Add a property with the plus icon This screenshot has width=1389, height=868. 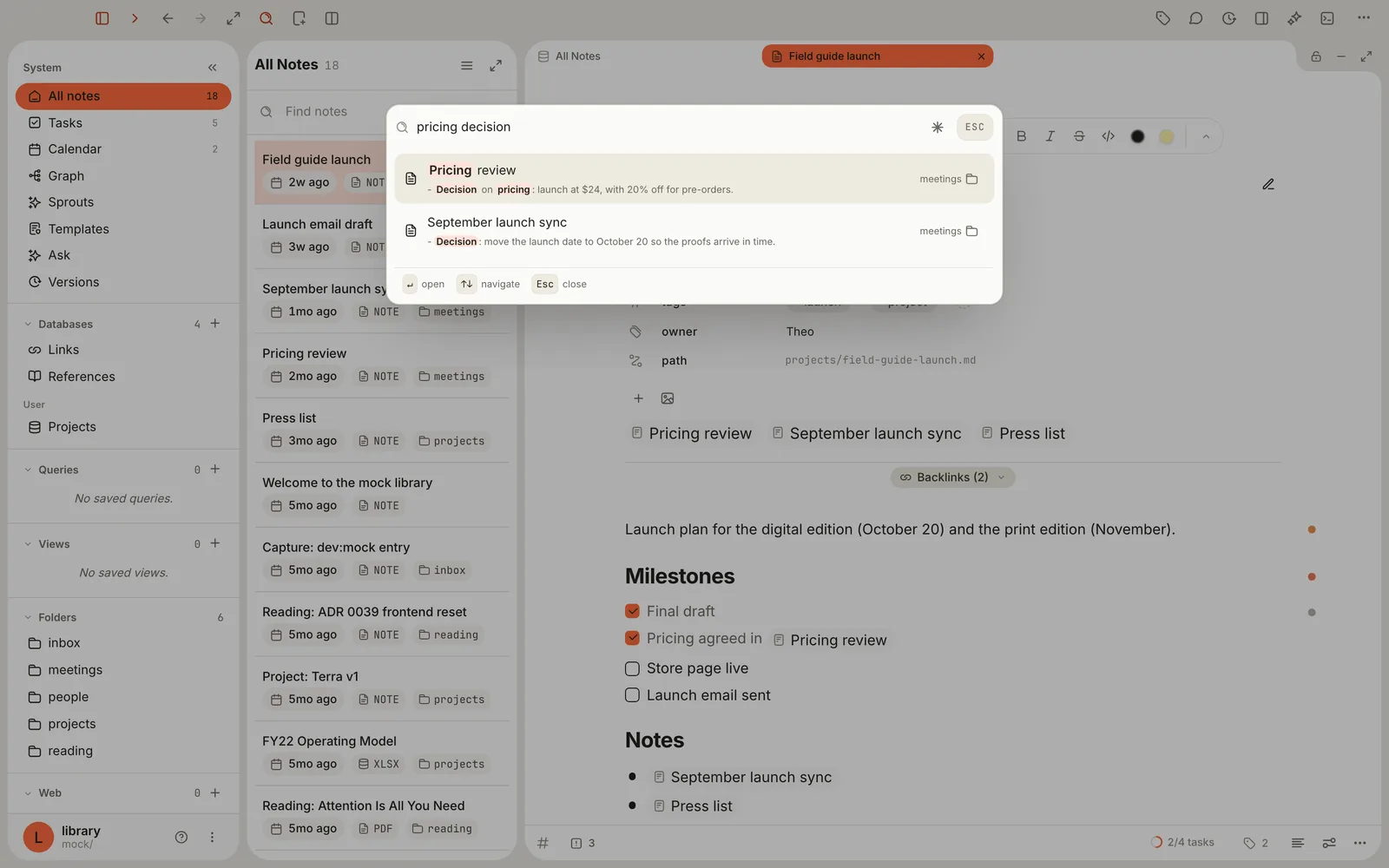pyautogui.click(x=638, y=398)
